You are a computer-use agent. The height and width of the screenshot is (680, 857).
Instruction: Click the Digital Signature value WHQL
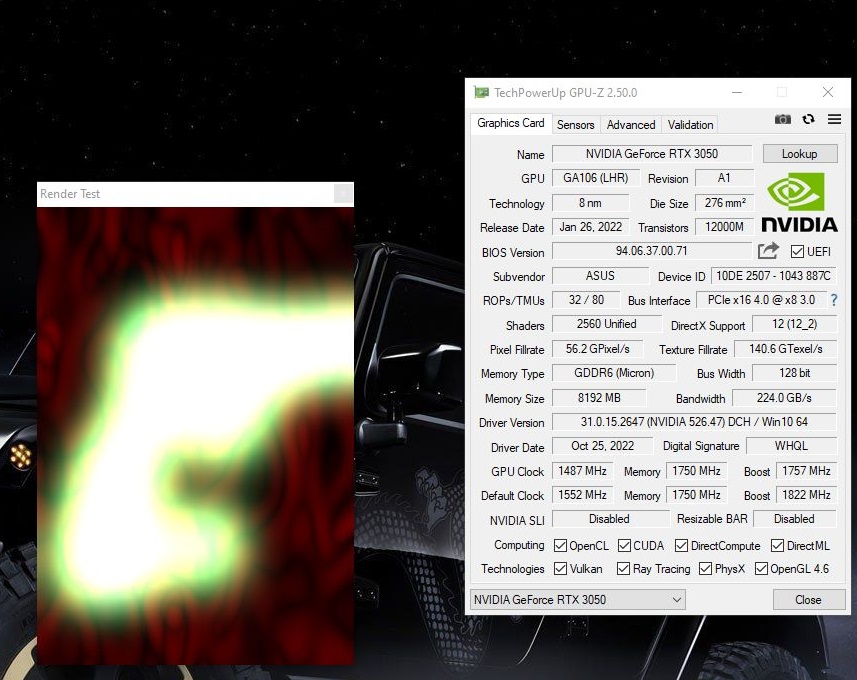(x=791, y=446)
